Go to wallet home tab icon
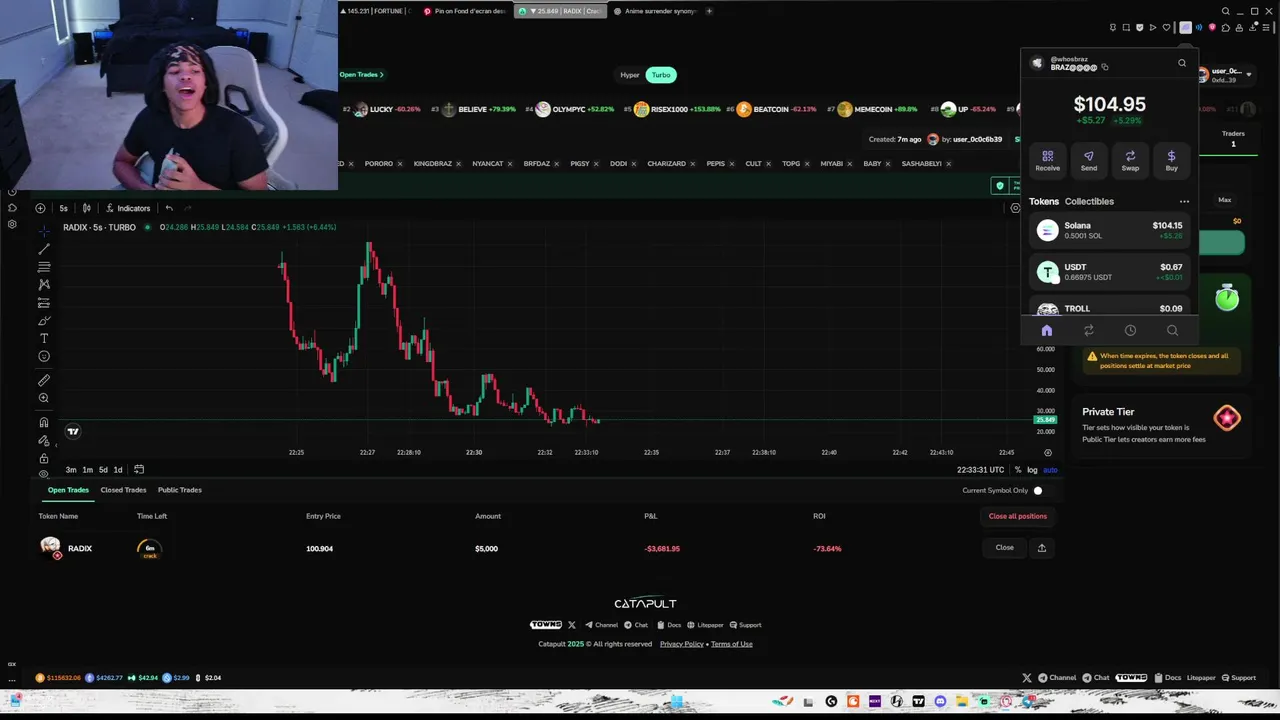The image size is (1280, 720). point(1047,331)
